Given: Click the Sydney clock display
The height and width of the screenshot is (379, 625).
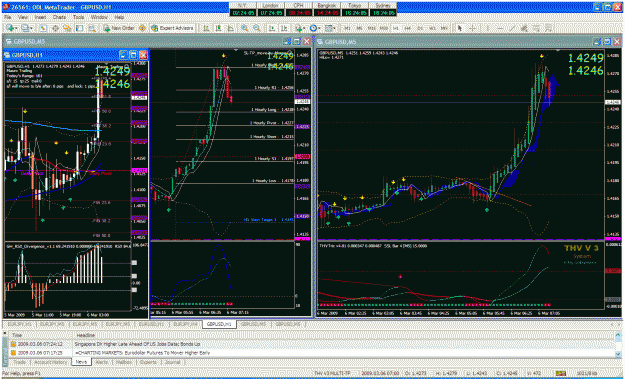Looking at the screenshot, I should (383, 9).
